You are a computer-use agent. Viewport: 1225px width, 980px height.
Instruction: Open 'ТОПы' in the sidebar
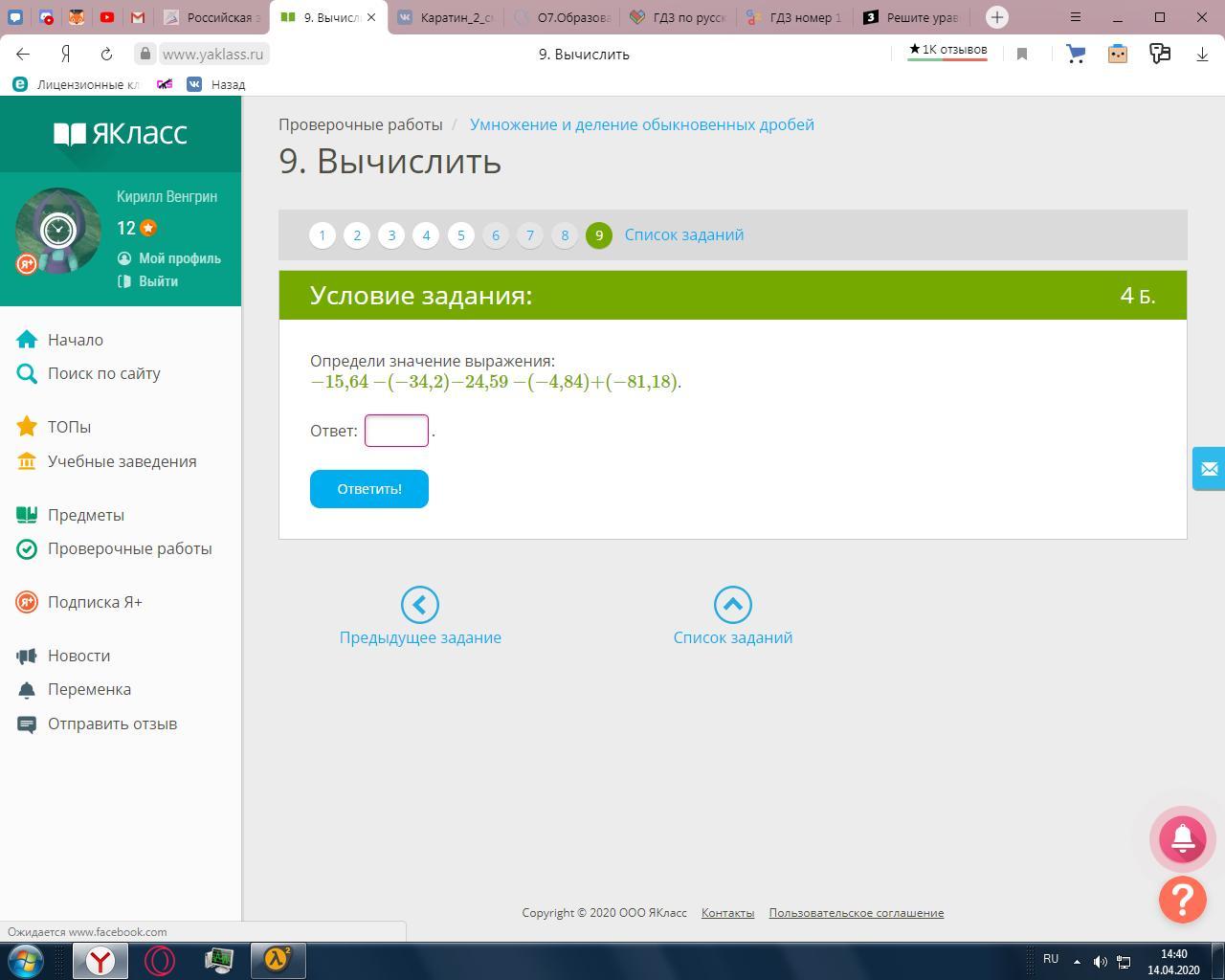tap(55, 427)
